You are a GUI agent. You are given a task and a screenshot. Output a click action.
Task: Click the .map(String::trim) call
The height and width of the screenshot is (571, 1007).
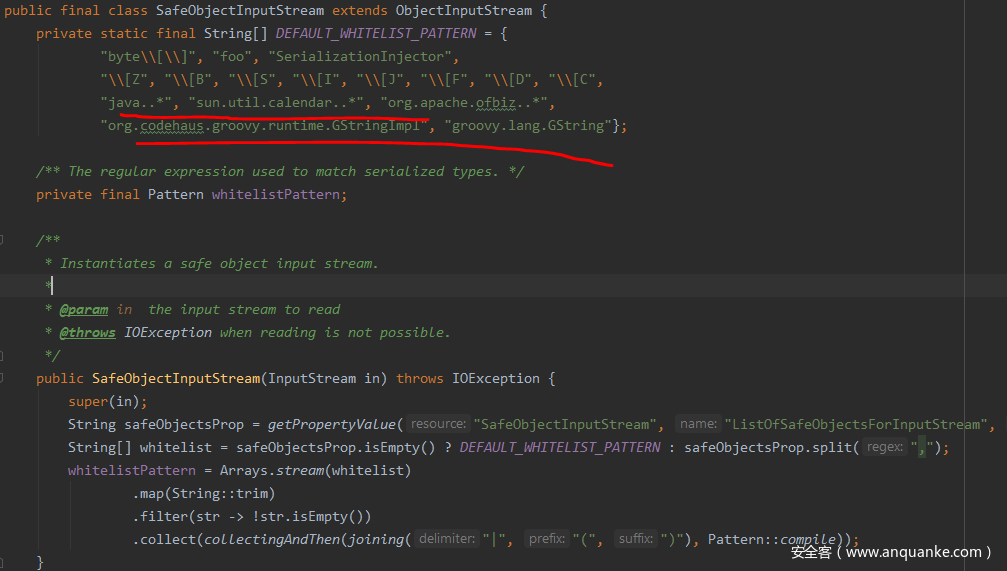[x=204, y=494]
